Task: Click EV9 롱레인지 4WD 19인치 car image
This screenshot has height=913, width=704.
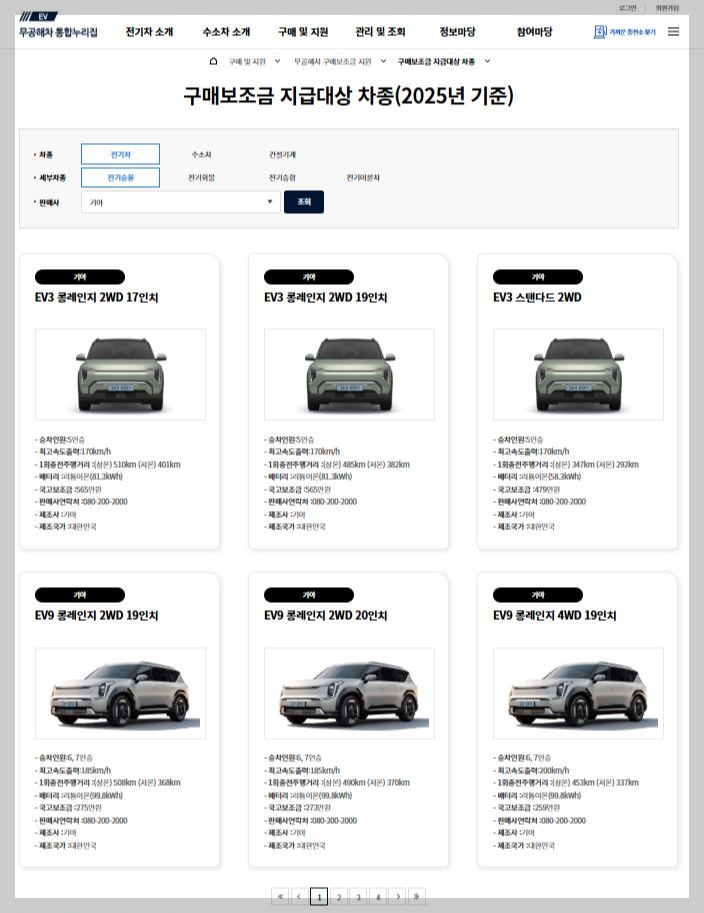Action: 578,693
